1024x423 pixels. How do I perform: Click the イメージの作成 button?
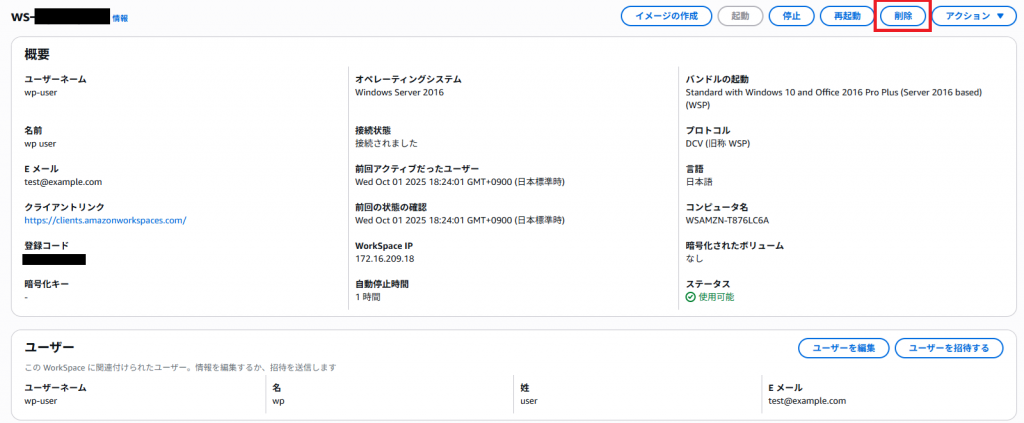[x=666, y=16]
